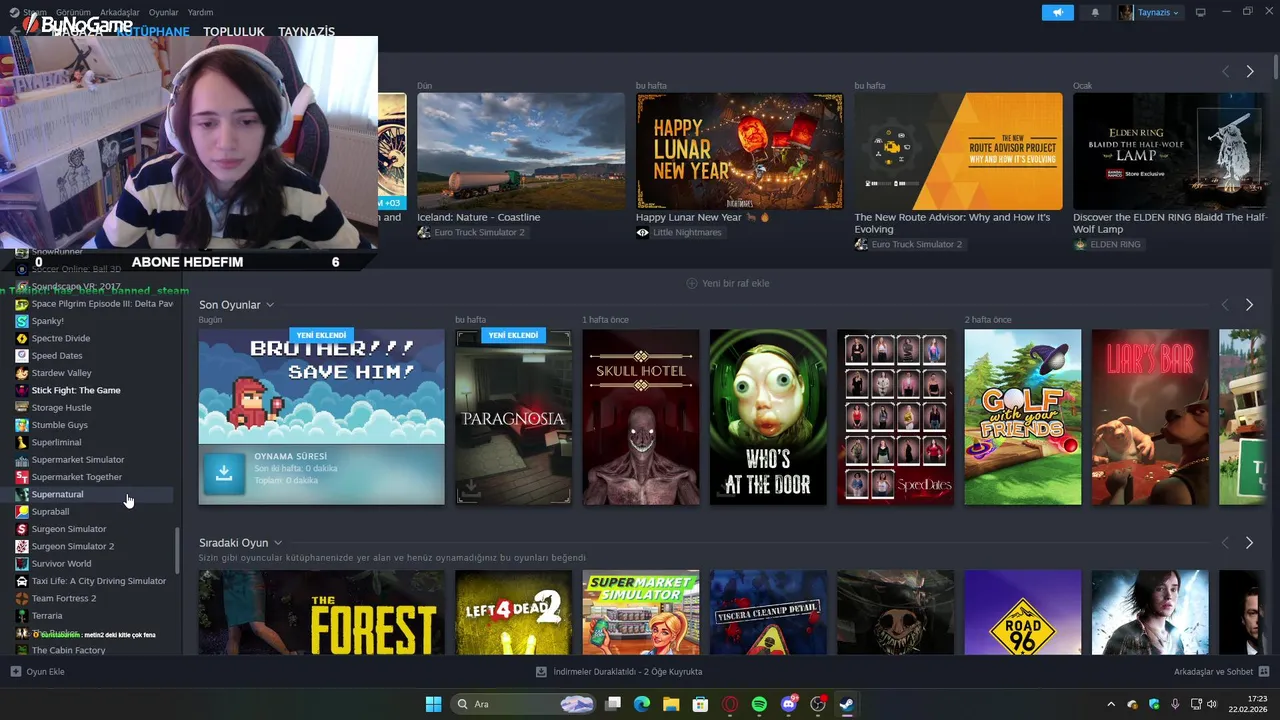Open Who's At The Door cover
This screenshot has height=720, width=1280.
768,417
